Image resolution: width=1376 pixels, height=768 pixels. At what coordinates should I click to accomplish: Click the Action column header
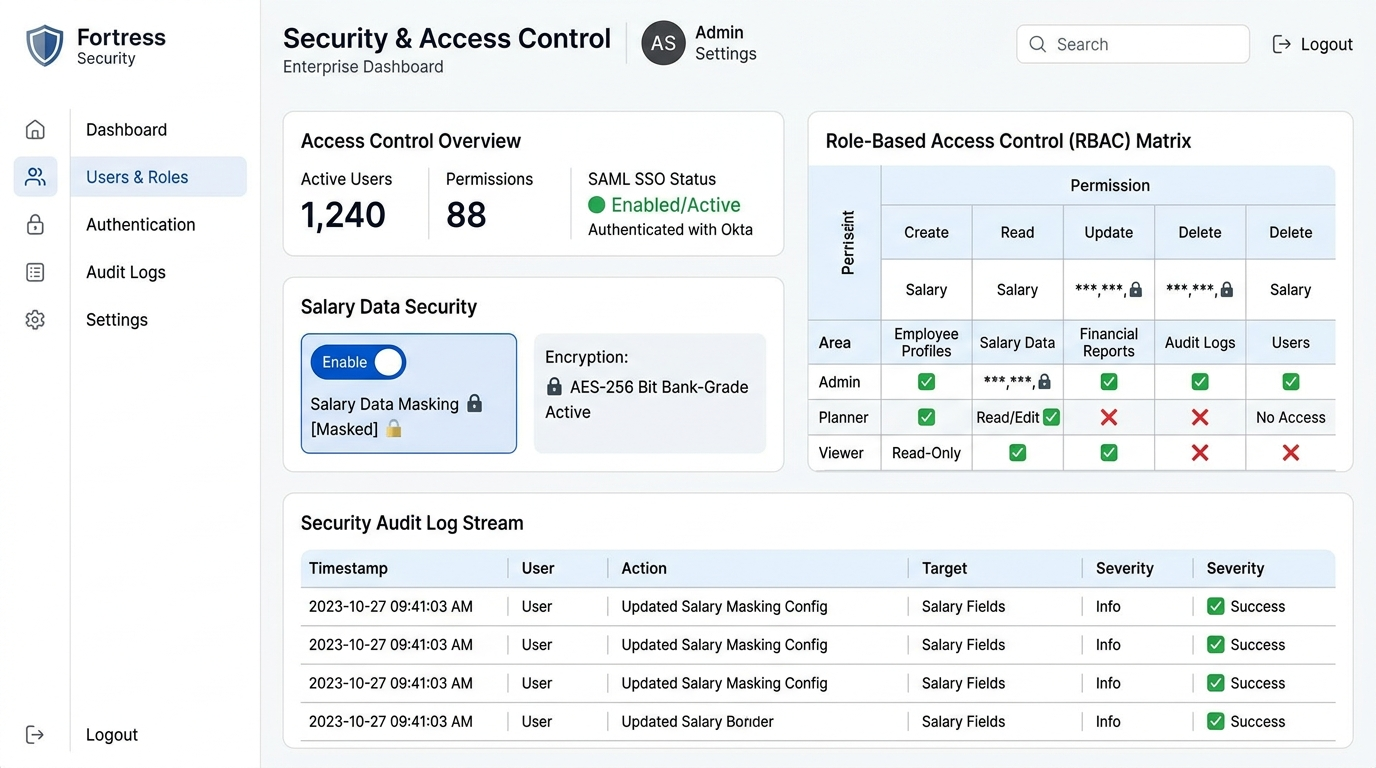644,568
